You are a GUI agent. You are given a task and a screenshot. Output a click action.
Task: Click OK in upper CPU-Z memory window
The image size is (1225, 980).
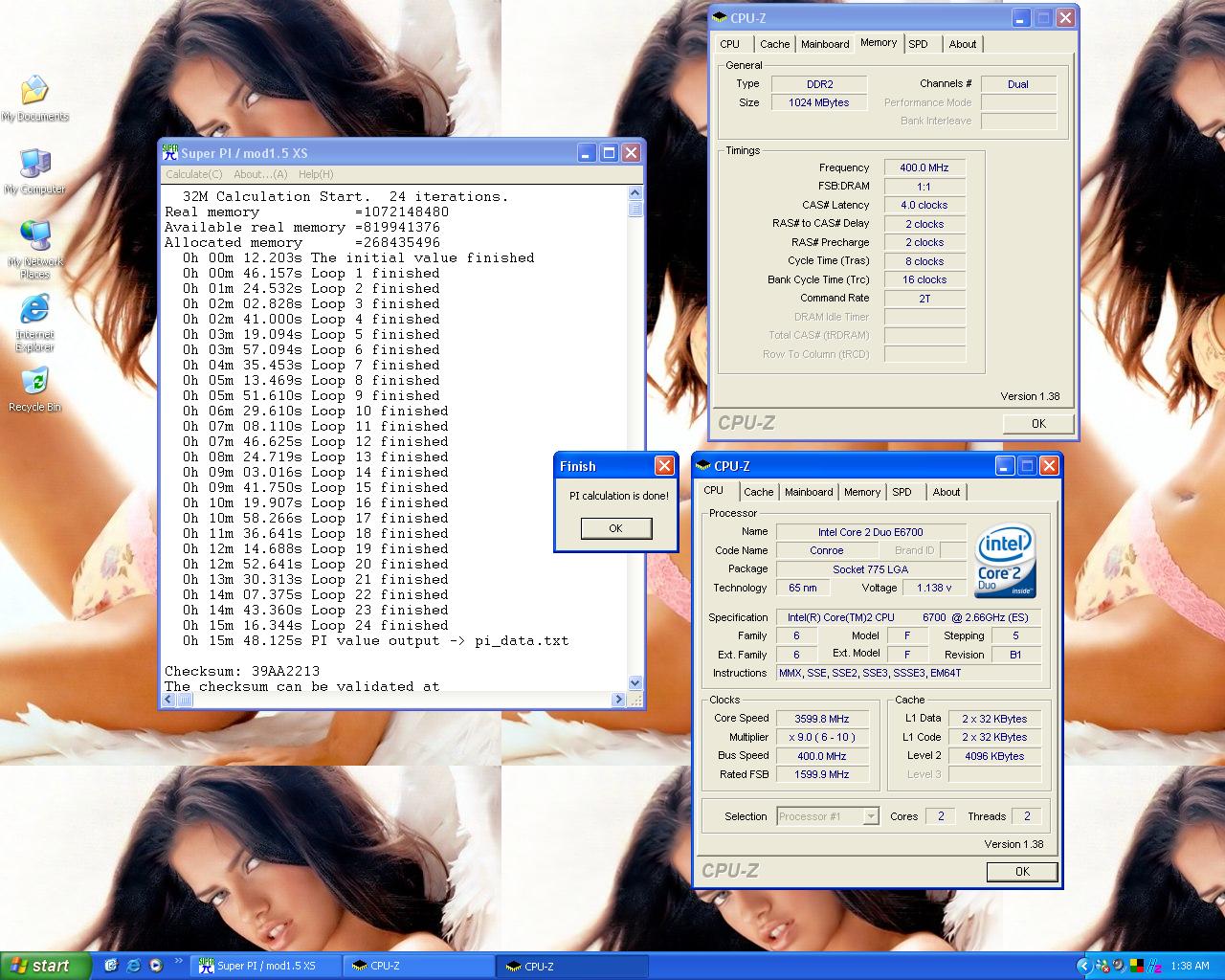[x=1038, y=423]
